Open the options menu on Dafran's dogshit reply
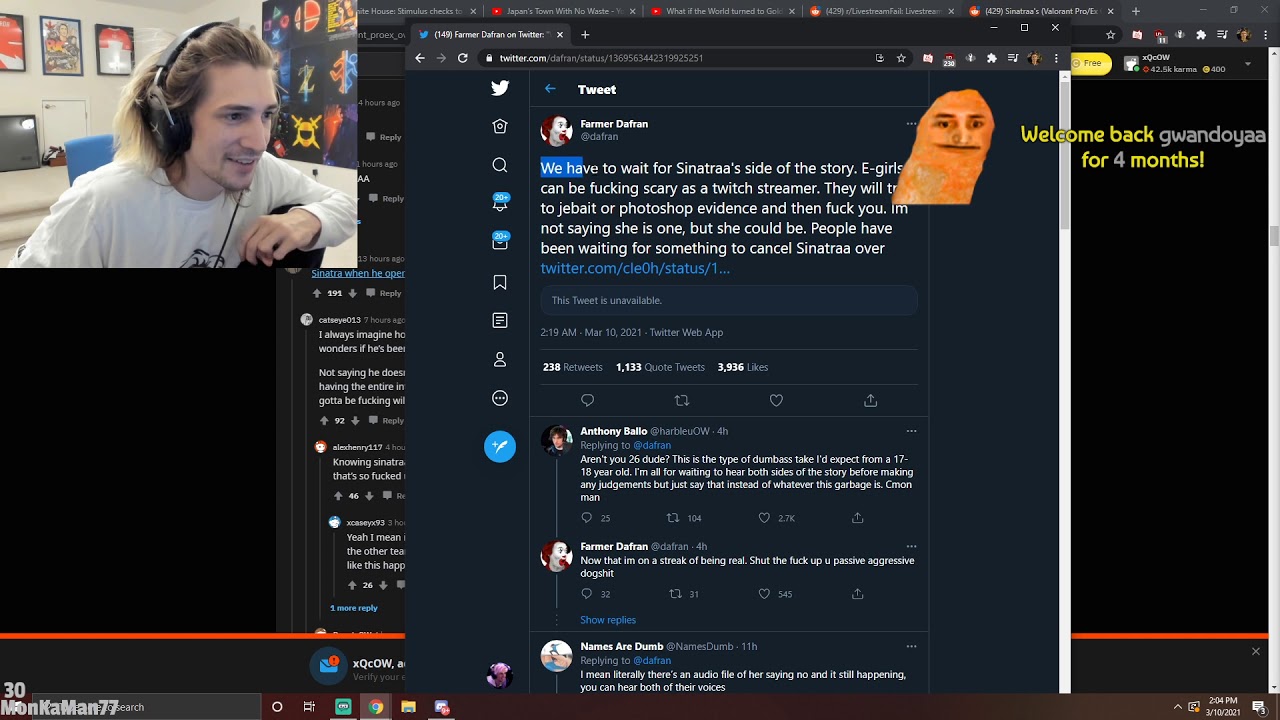Screen dimensions: 1280x720 [x=911, y=546]
